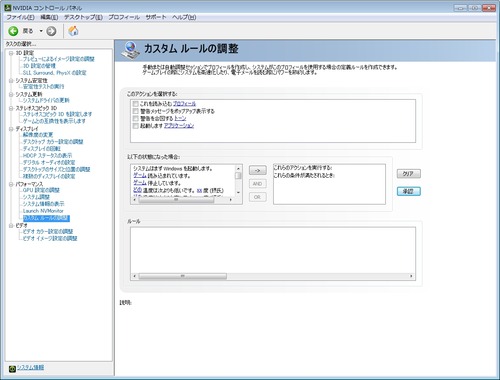Collapse the 3D 設定 tree node

click(x=11, y=53)
